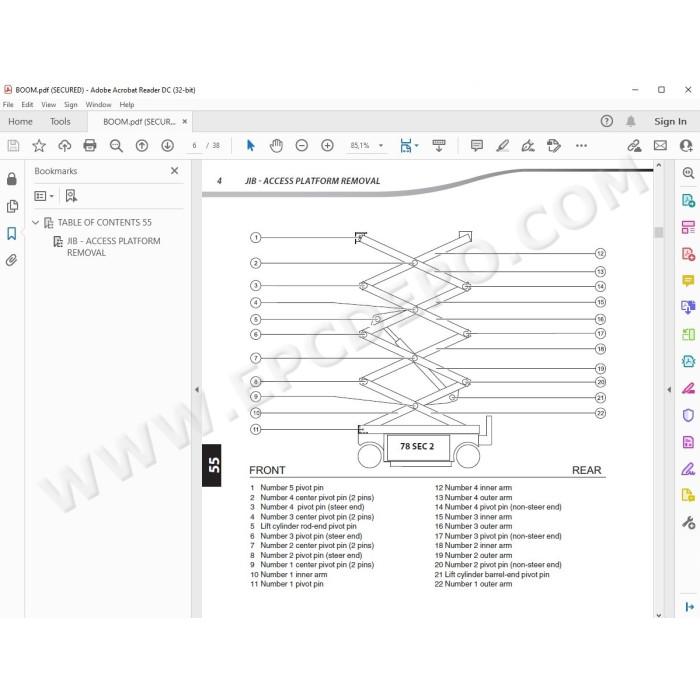Image resolution: width=700 pixels, height=700 pixels.
Task: Send file by email envelope icon
Action: click(660, 146)
